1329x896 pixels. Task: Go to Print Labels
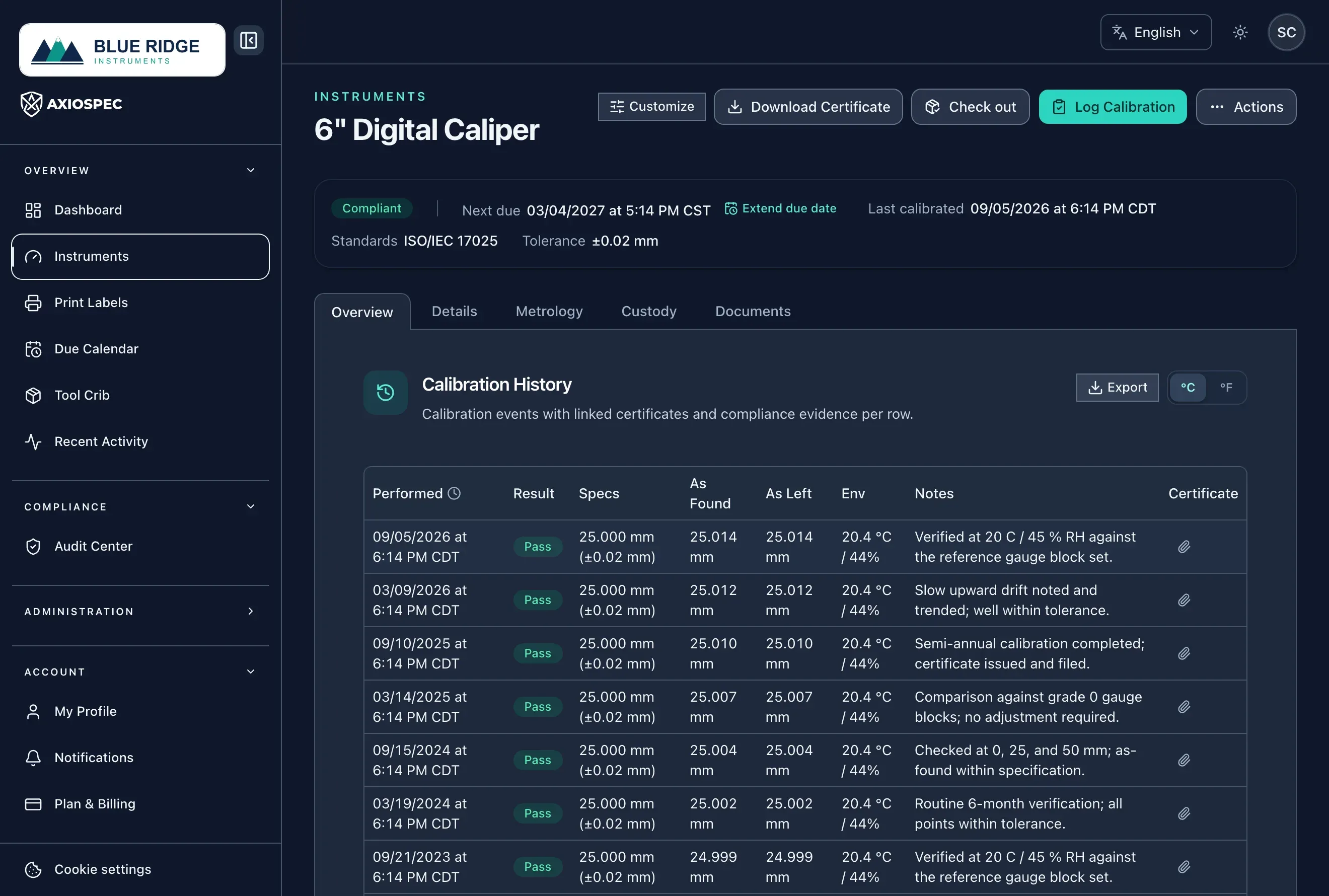point(140,303)
